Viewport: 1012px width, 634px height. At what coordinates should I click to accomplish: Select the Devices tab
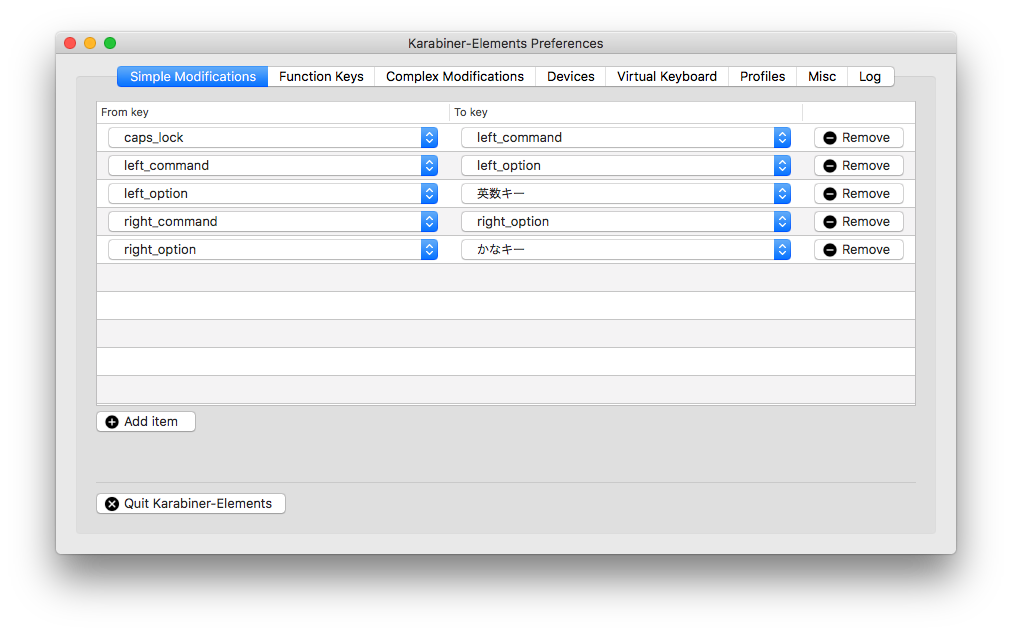click(x=571, y=76)
